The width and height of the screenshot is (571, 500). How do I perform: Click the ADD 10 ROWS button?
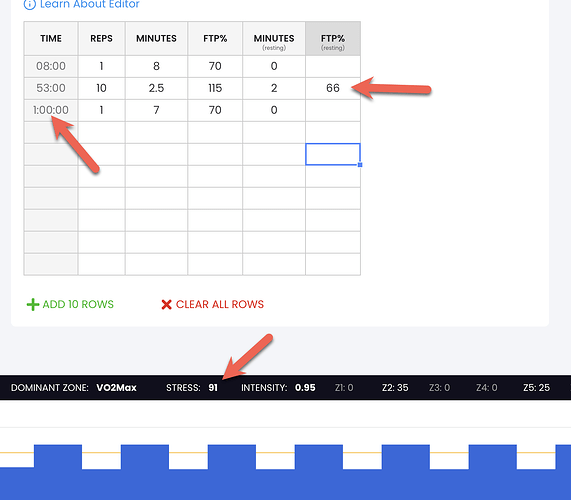click(x=70, y=304)
